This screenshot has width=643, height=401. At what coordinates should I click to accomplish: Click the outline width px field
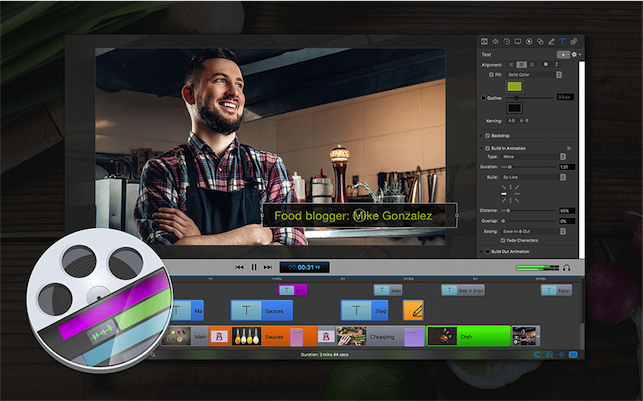pos(565,97)
